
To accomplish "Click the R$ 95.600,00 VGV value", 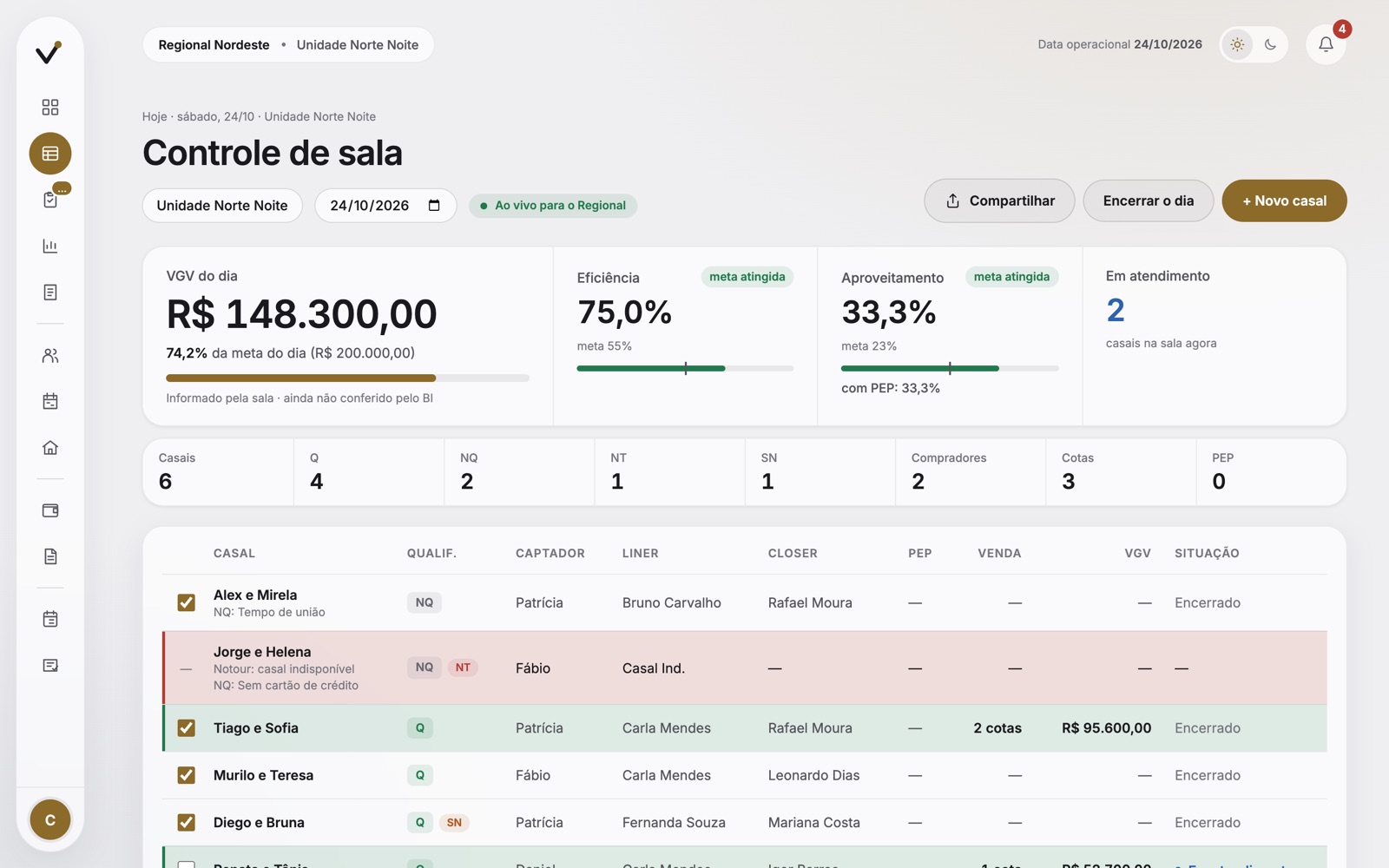I will (1106, 728).
